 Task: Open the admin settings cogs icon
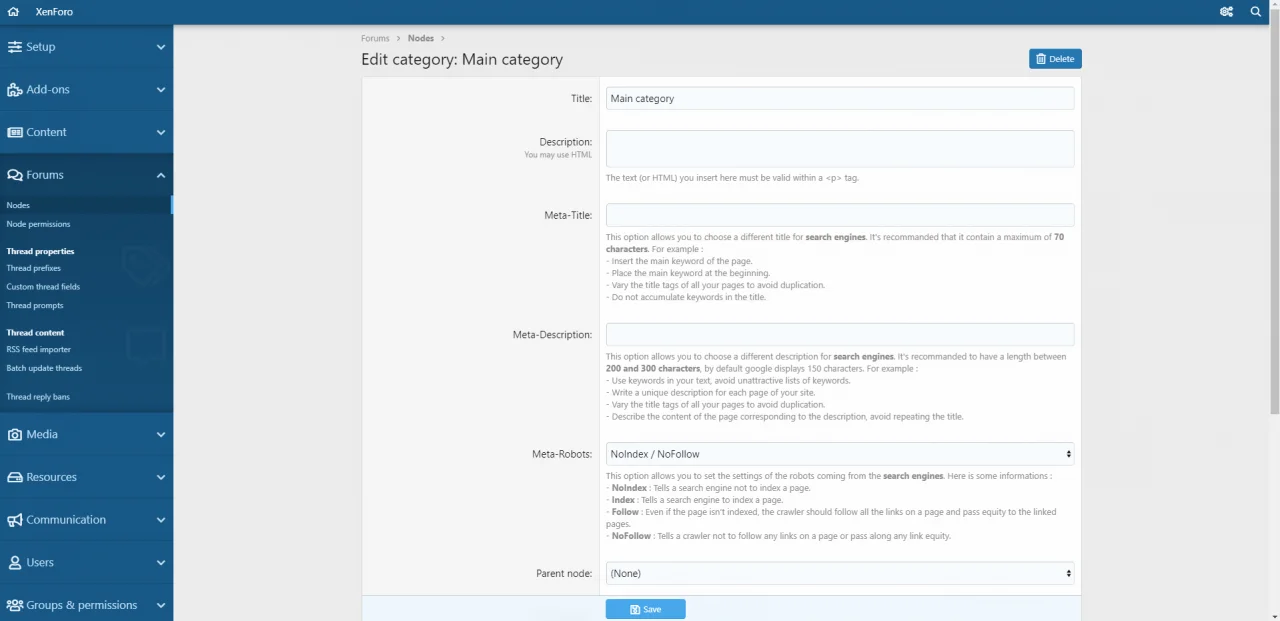tap(1226, 12)
